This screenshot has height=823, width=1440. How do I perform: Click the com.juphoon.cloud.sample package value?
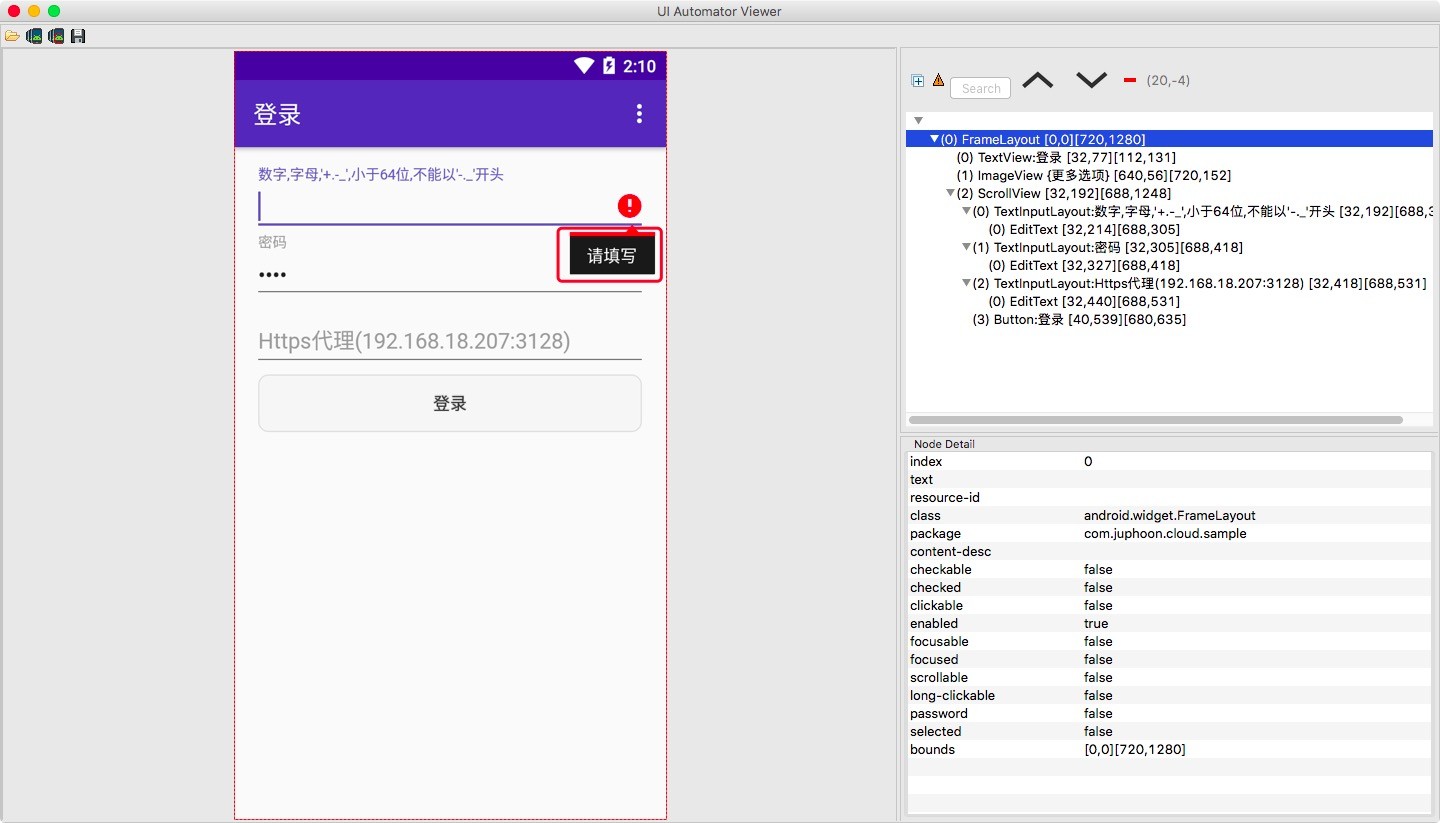click(x=1165, y=533)
